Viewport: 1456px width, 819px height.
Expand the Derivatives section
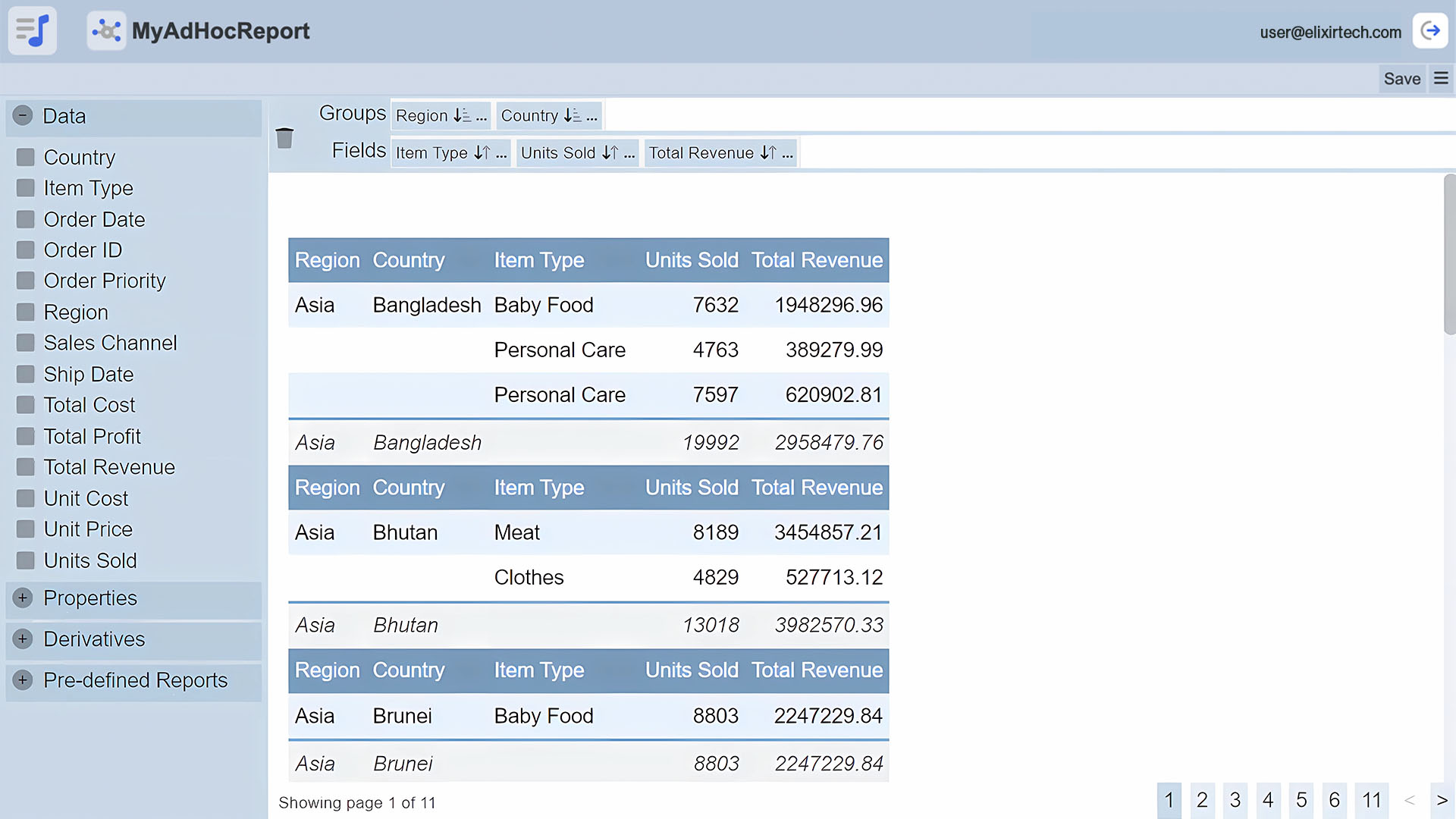[23, 639]
